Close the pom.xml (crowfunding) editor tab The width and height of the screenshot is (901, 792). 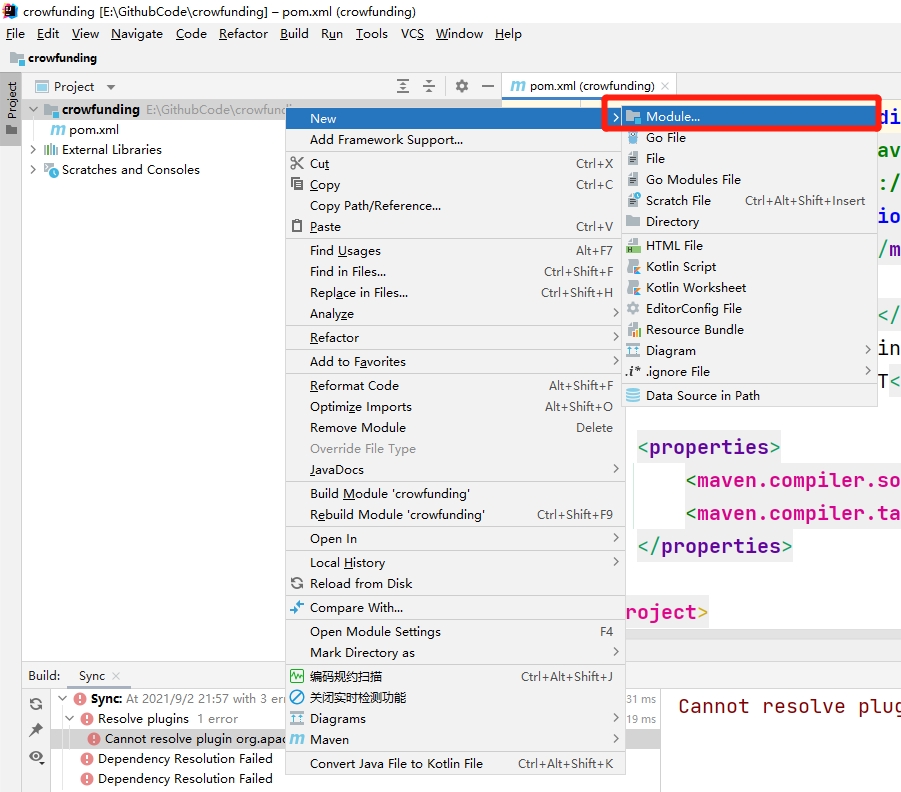click(665, 86)
